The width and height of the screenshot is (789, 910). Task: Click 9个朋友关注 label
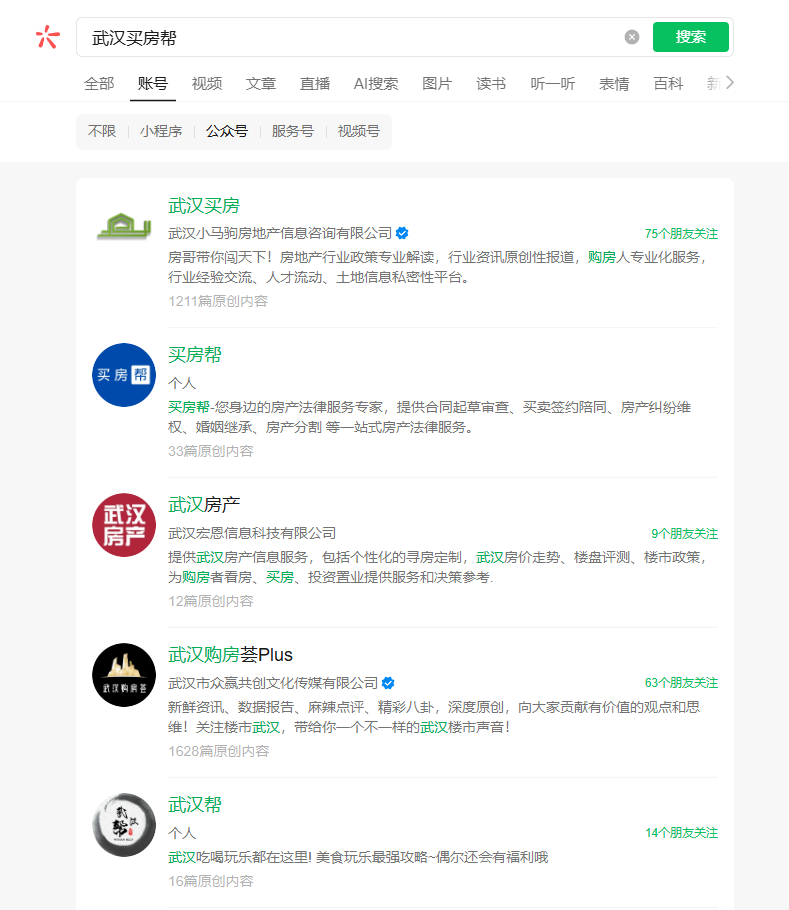pos(684,534)
